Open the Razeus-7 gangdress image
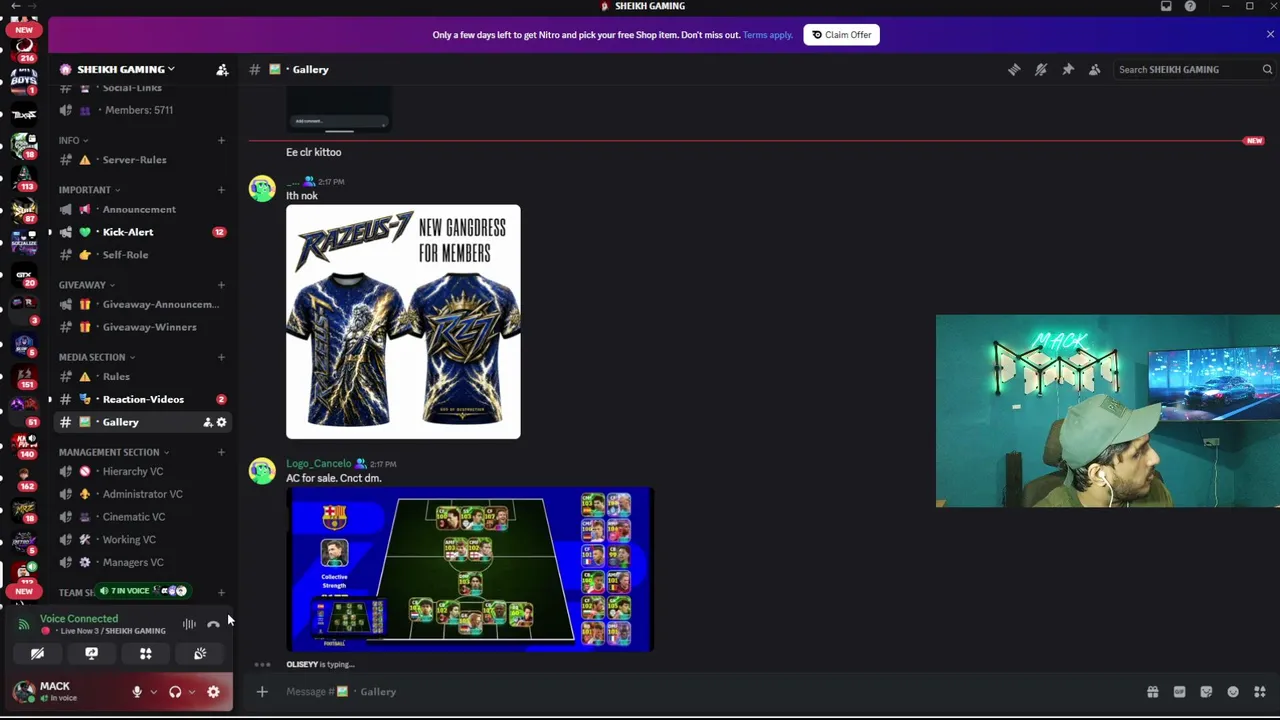The height and width of the screenshot is (720, 1280). 403,322
